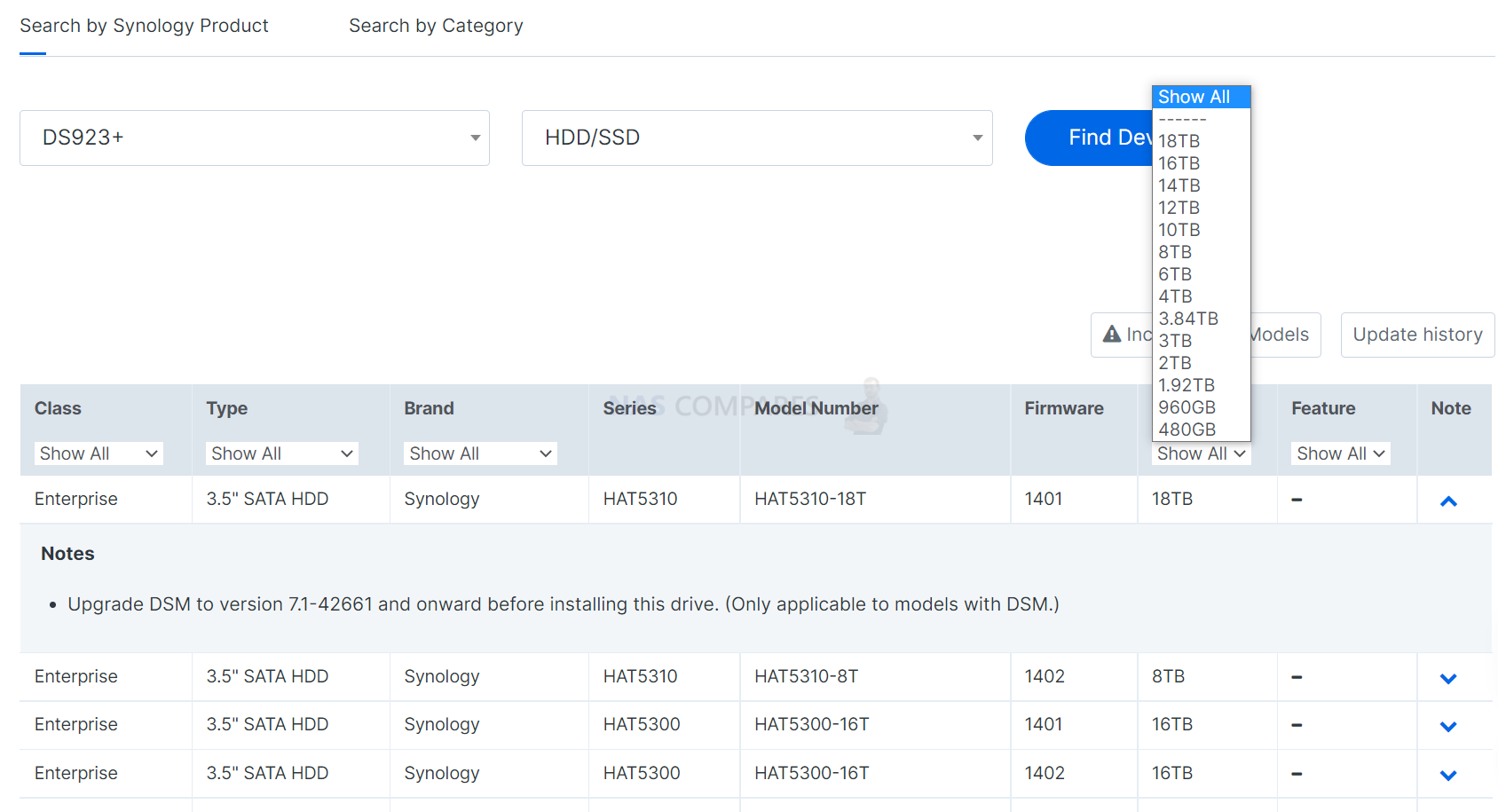Click the Brand column header
Viewport: 1498px width, 812px height.
pyautogui.click(x=429, y=408)
